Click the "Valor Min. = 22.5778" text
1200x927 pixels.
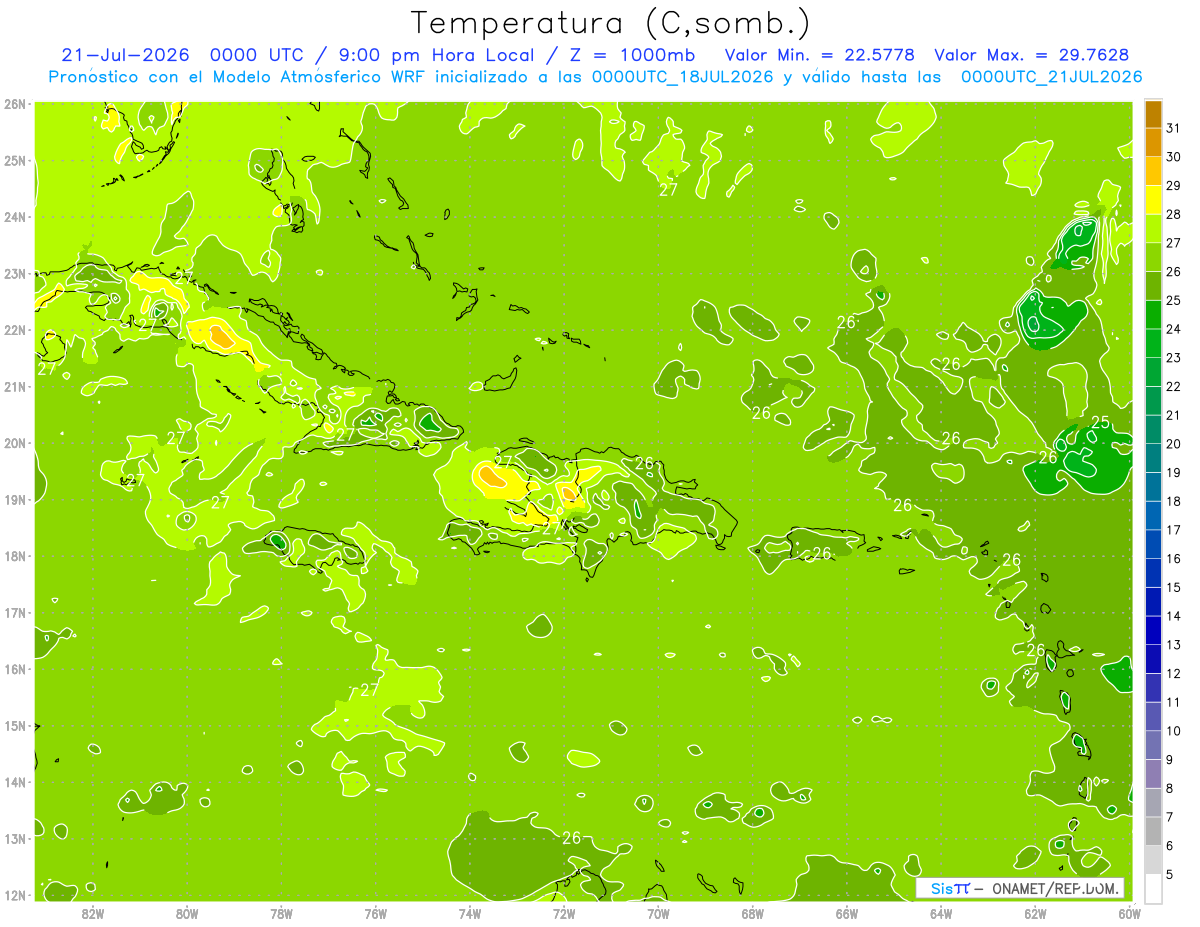(x=820, y=55)
